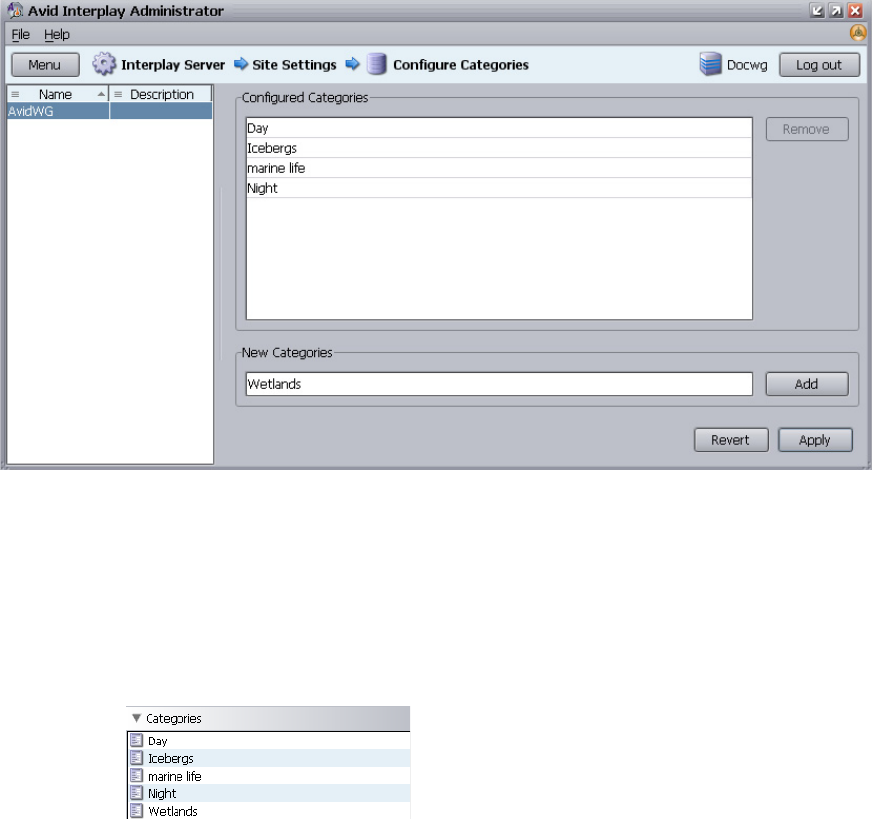Click the blue arrow after Site Settings
The image size is (872, 819).
tap(353, 64)
